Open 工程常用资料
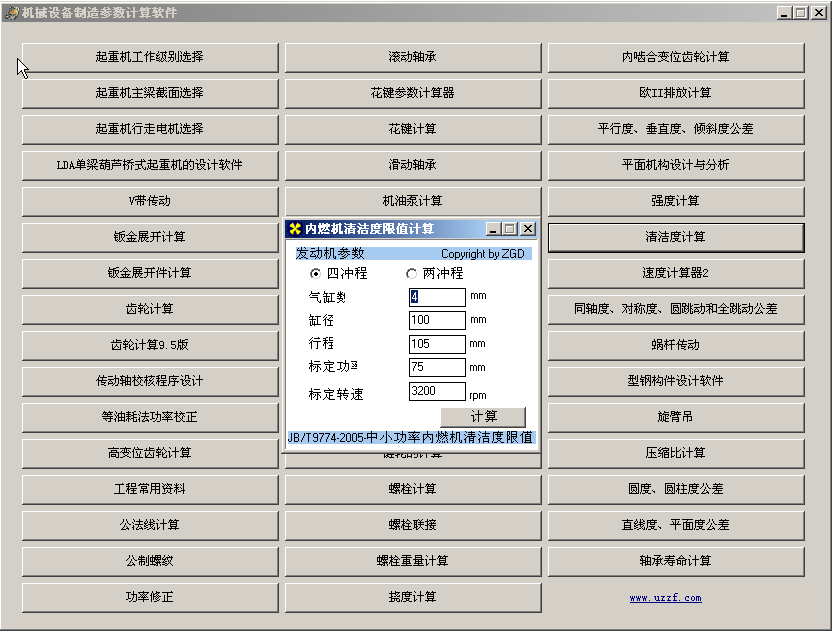The image size is (832, 631). click(x=150, y=489)
